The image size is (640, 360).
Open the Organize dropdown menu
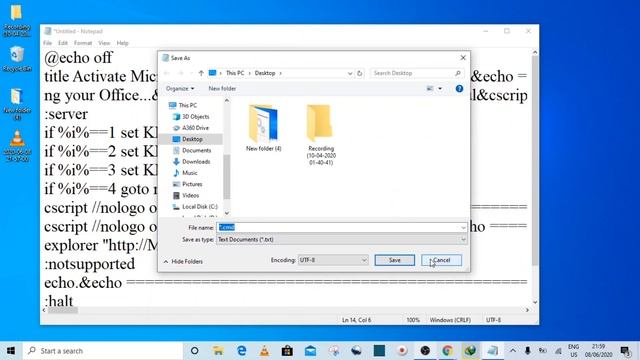click(x=180, y=89)
